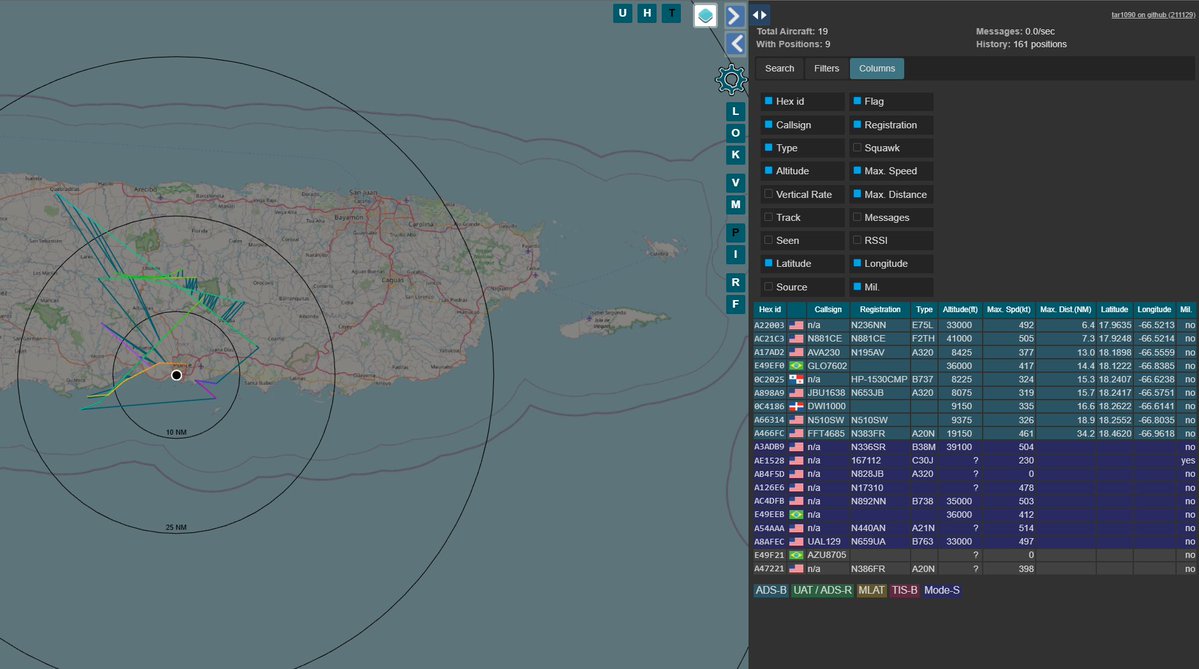Click the MLAT legend label
This screenshot has width=1199, height=669.
(x=871, y=590)
